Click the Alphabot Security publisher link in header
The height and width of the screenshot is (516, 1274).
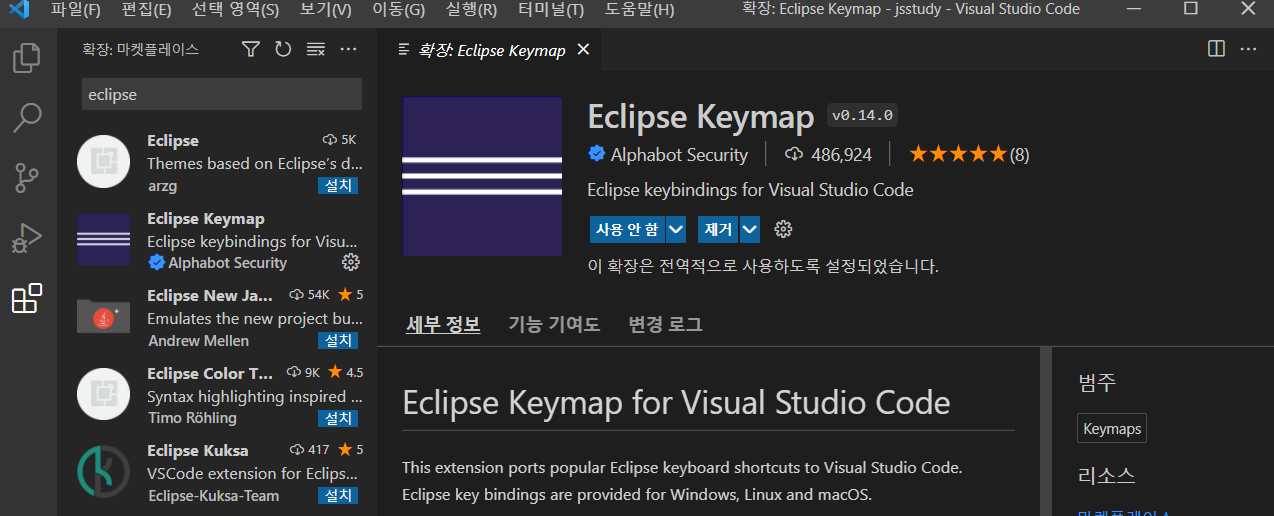pyautogui.click(x=679, y=154)
